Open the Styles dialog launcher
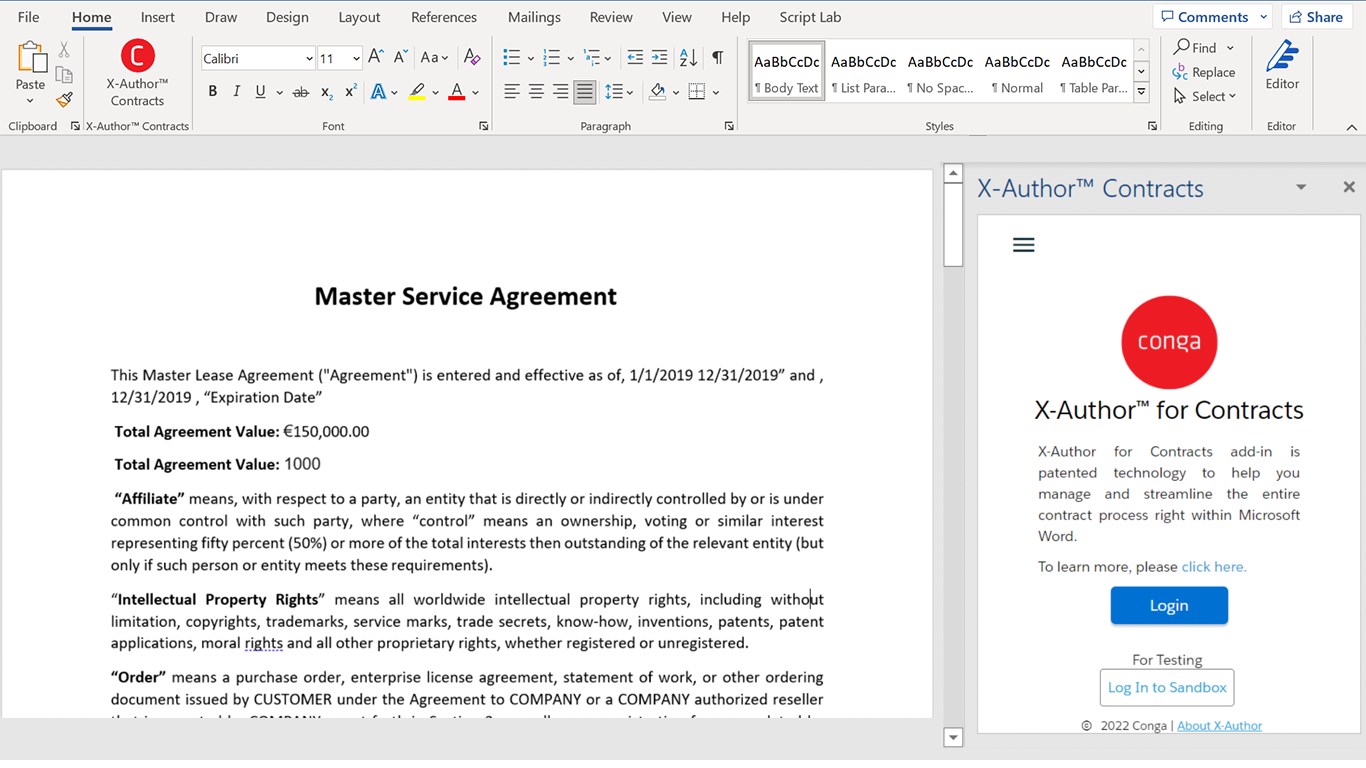The height and width of the screenshot is (768, 1366). (1152, 127)
